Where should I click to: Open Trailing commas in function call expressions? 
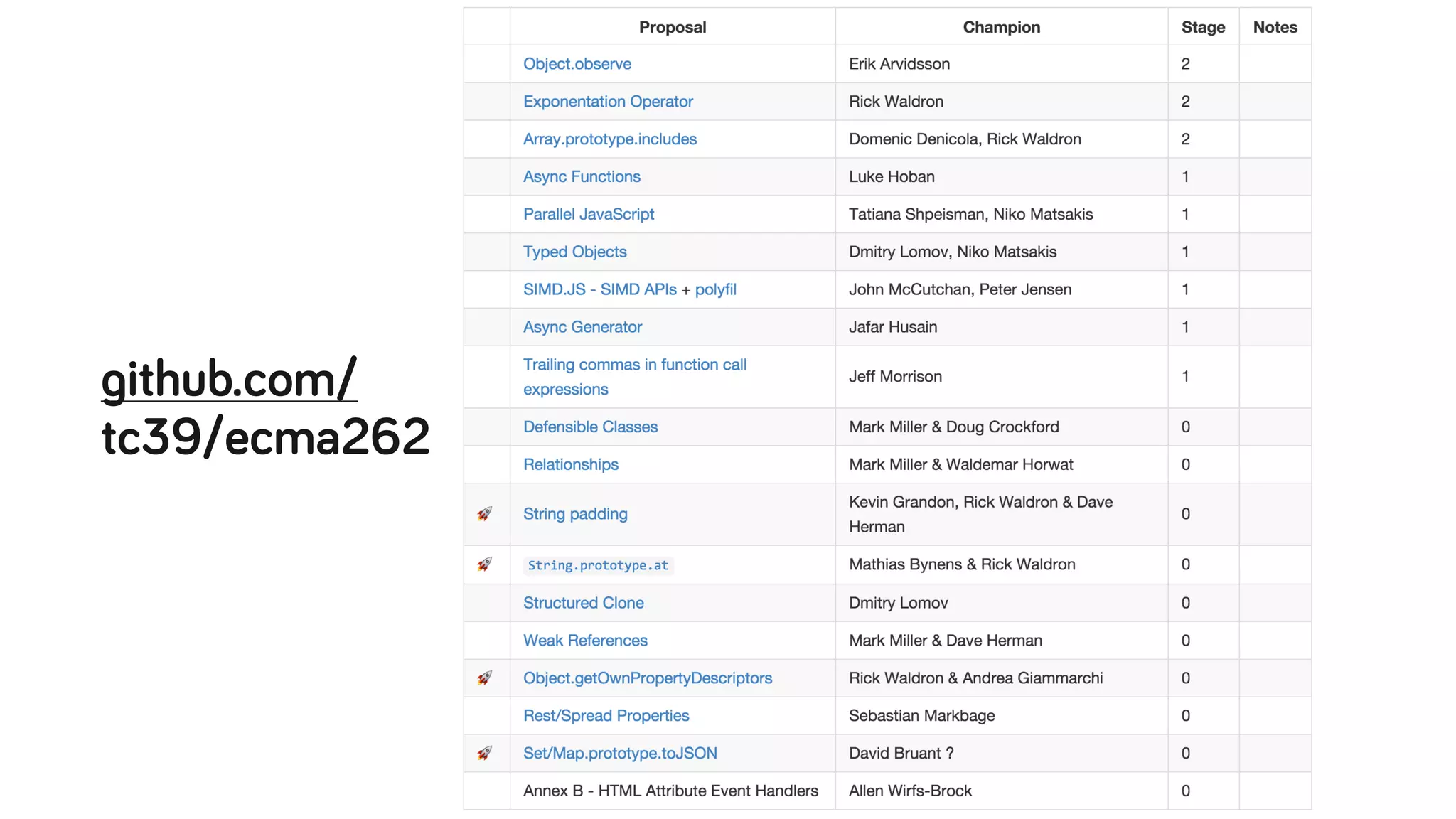click(x=635, y=377)
